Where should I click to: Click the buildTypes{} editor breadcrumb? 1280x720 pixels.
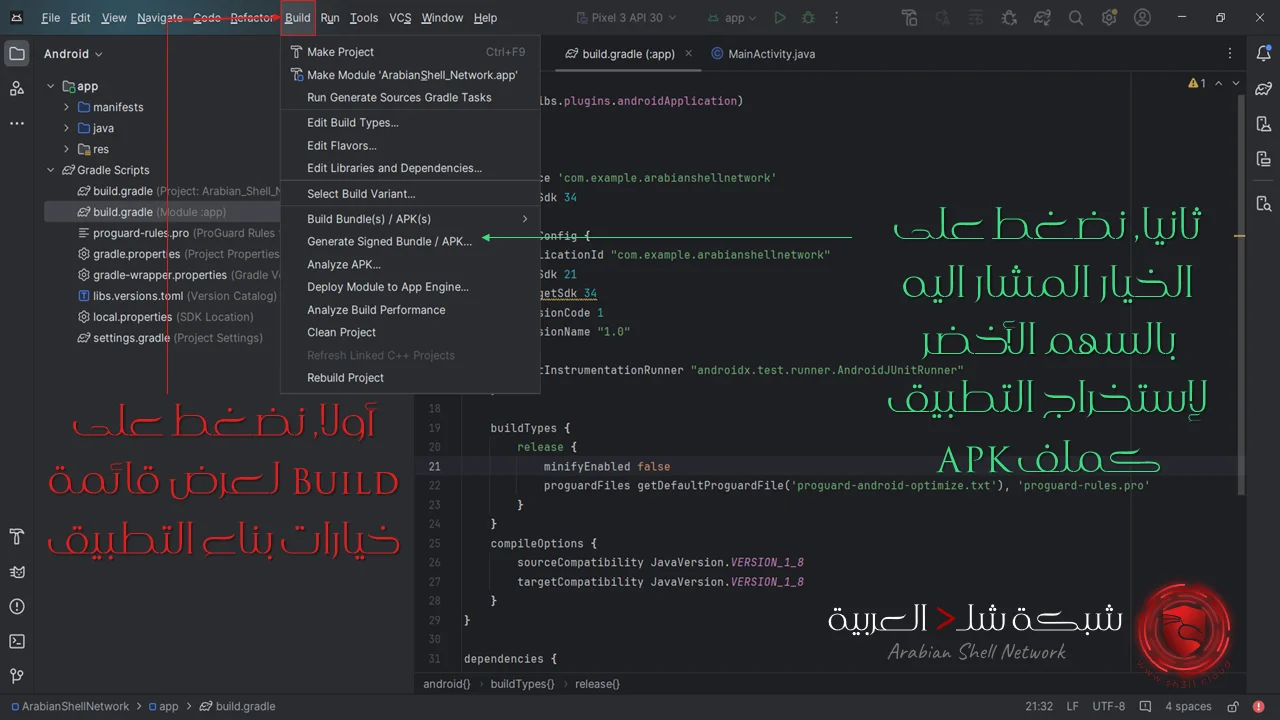click(521, 684)
